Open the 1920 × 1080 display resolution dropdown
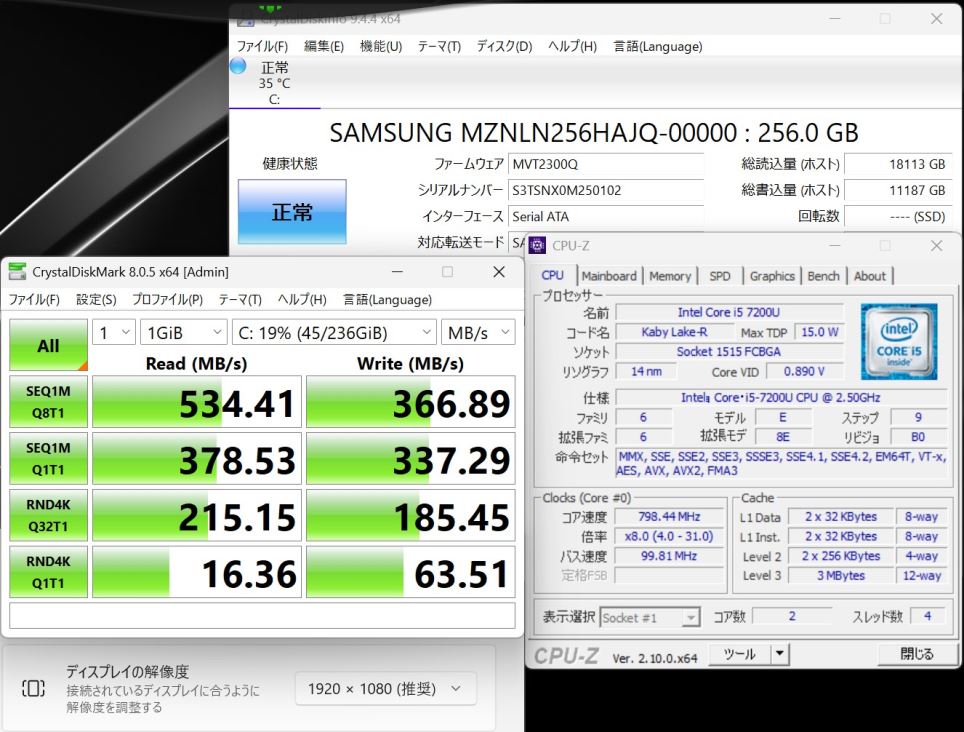Screen dimensions: 964x732 385,688
